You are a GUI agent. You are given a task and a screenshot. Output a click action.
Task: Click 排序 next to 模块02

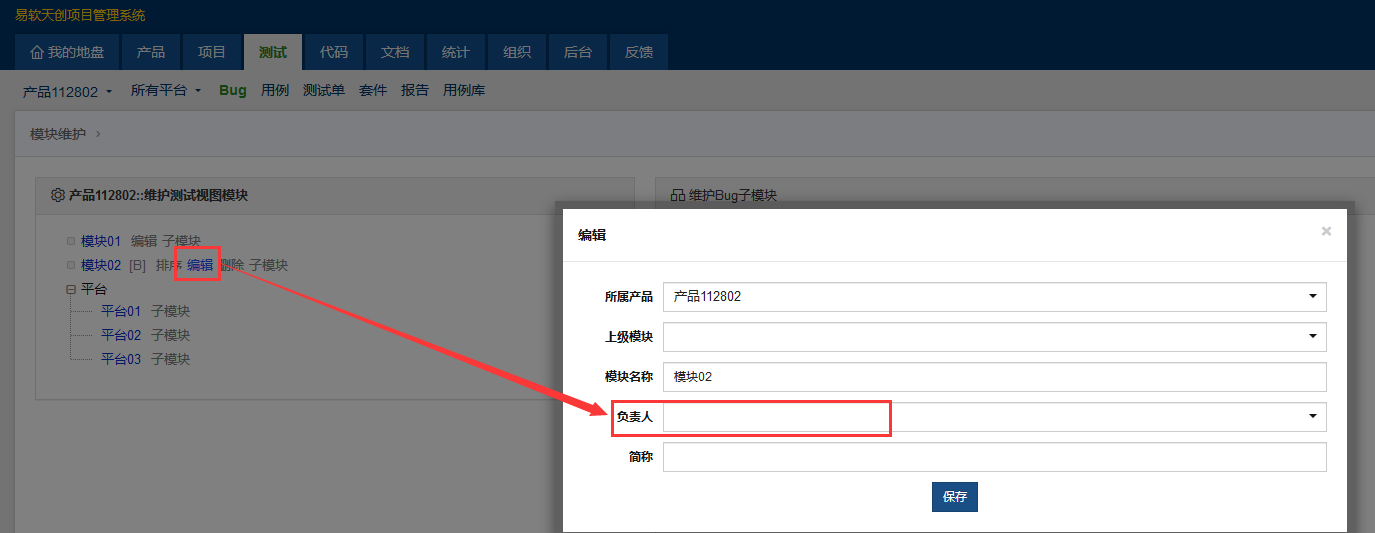(169, 265)
